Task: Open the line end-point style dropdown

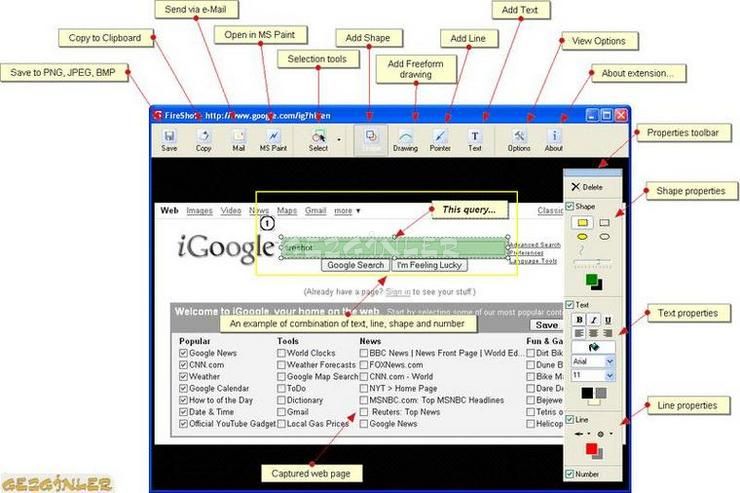Action: [x=611, y=434]
